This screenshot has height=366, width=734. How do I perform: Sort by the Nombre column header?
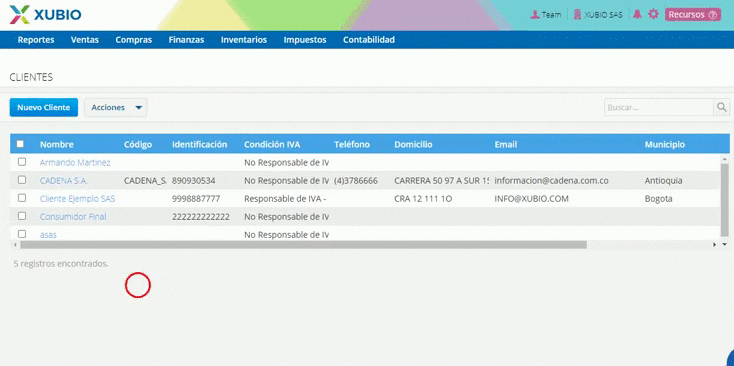57,145
